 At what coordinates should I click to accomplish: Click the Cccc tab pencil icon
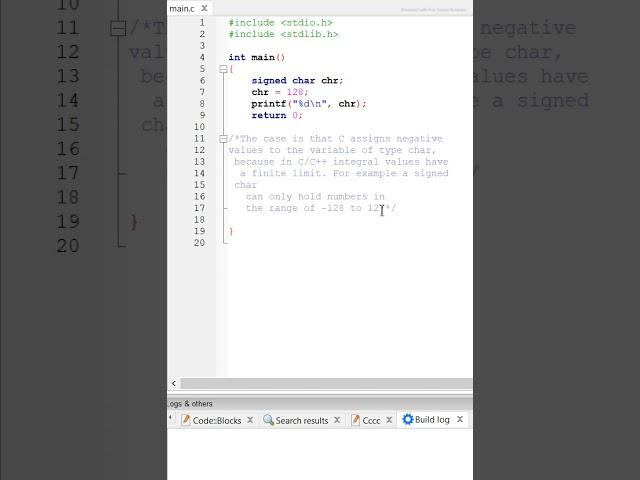coord(355,420)
